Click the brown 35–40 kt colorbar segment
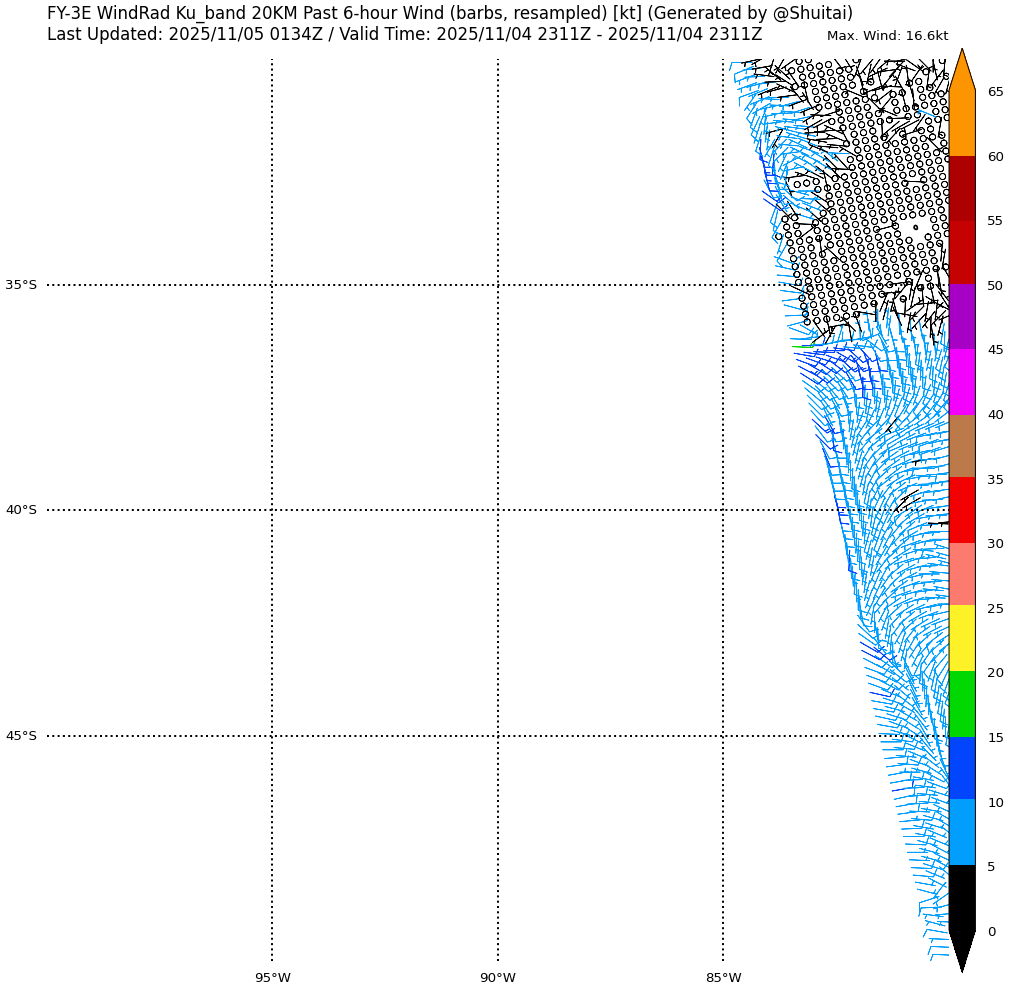This screenshot has width=1009, height=989. pyautogui.click(x=961, y=446)
